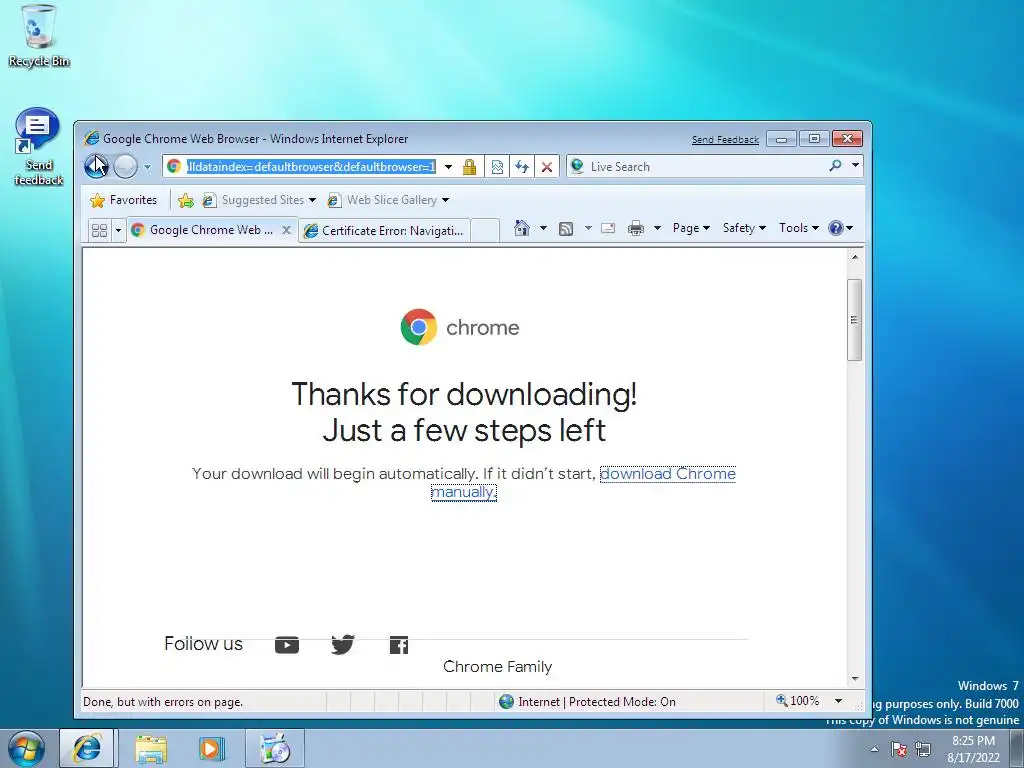
Task: Click the Chrome Family heading
Action: tap(498, 667)
